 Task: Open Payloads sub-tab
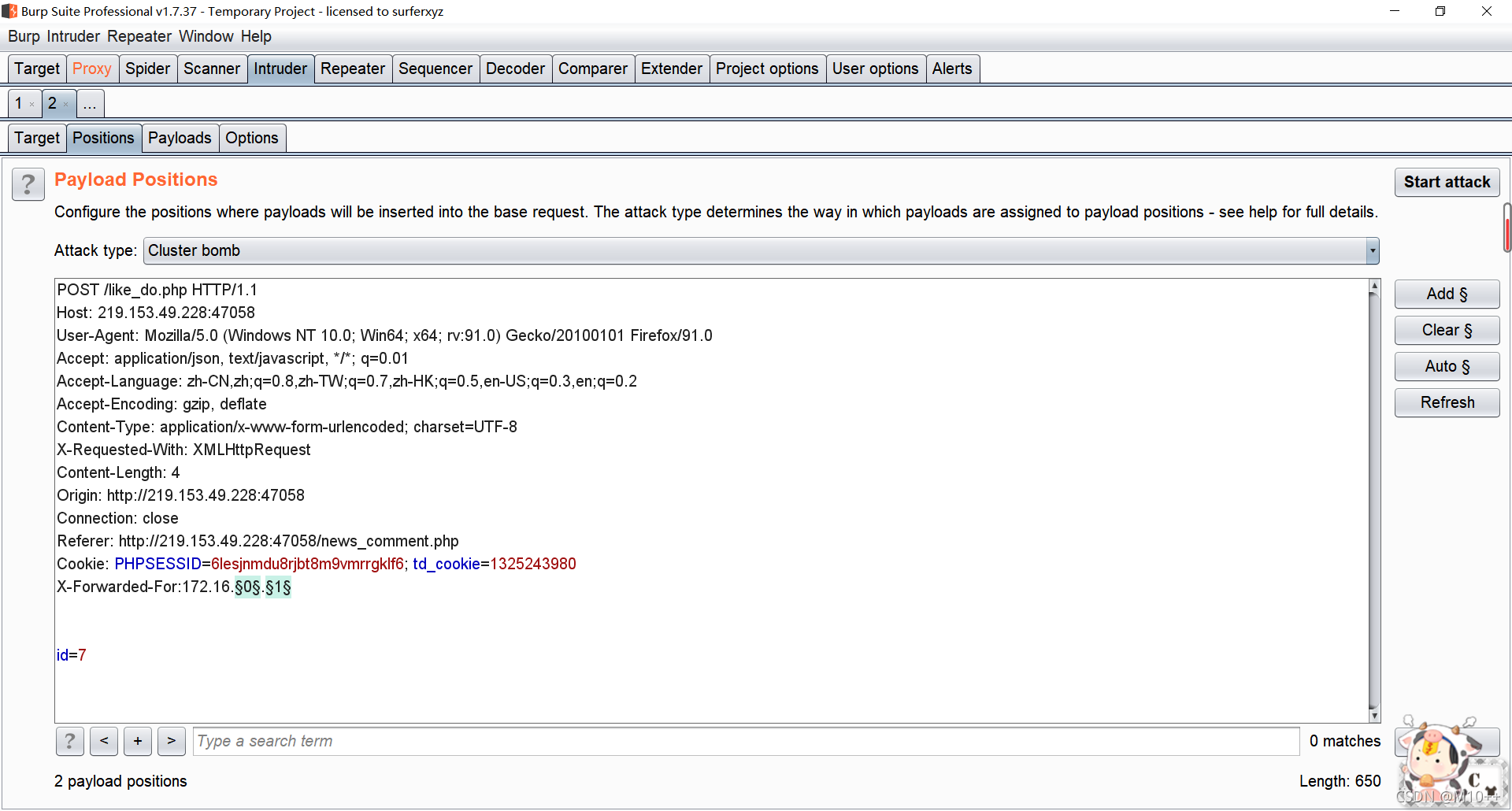point(180,138)
